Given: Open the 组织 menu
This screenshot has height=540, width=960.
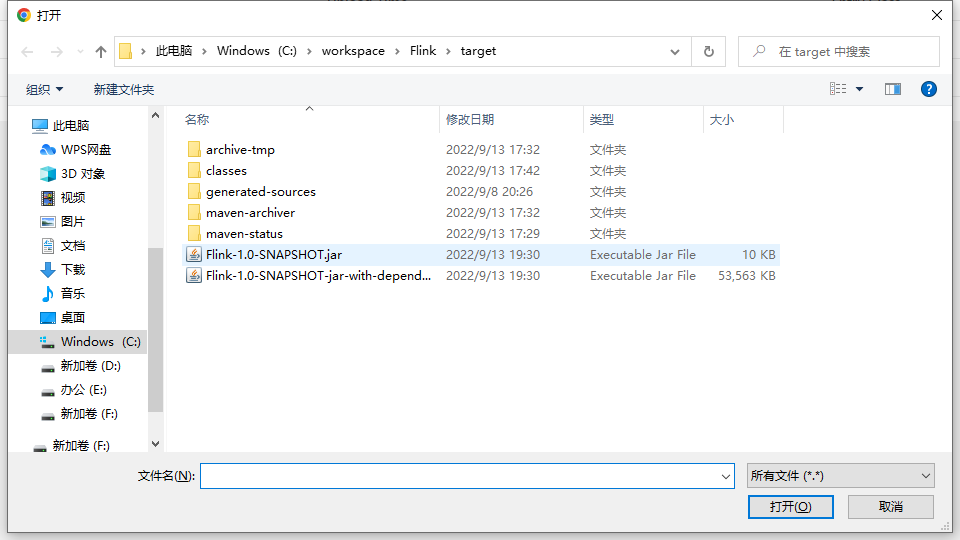Looking at the screenshot, I should 44,89.
